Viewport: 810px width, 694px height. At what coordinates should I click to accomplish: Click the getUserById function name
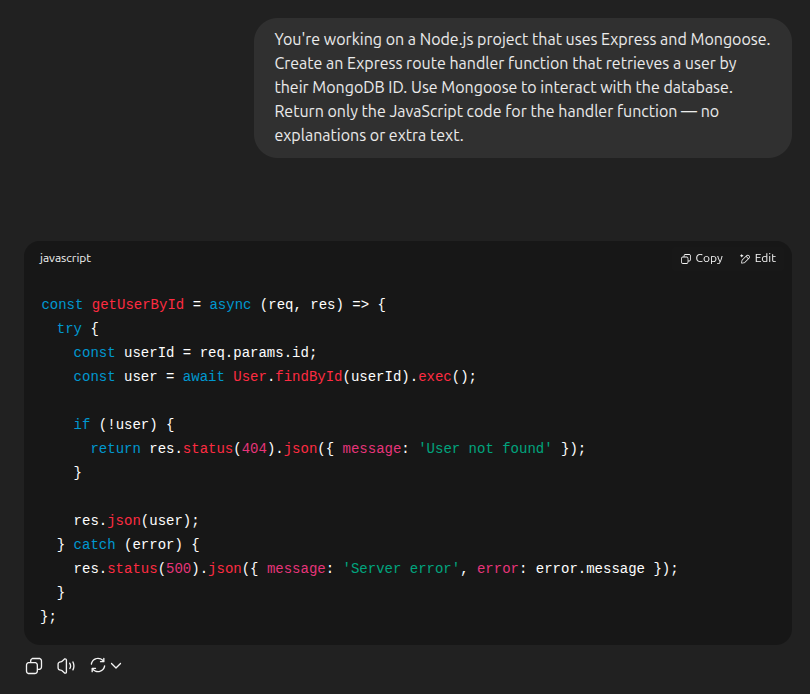138,304
